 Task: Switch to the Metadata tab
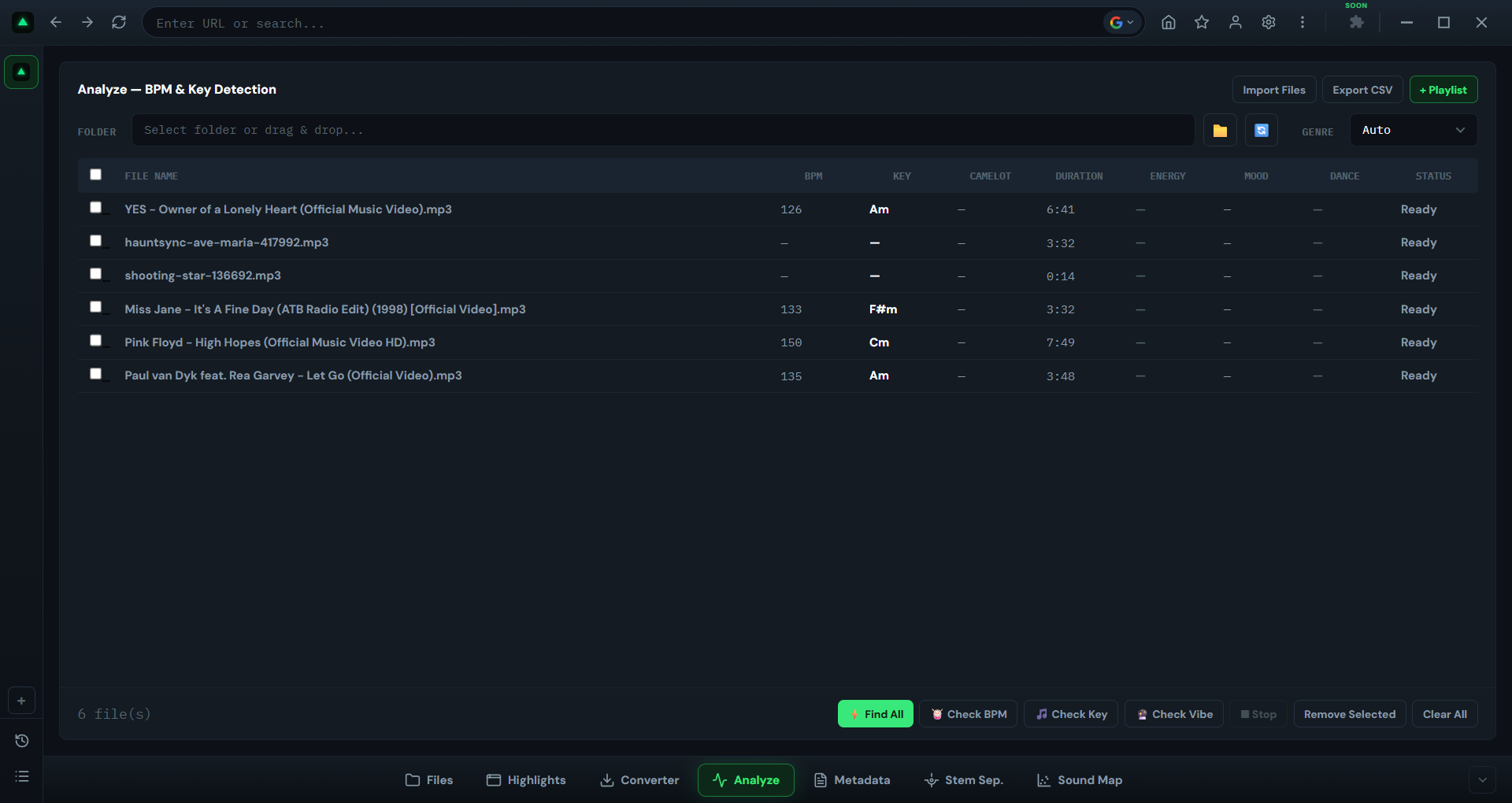[x=852, y=780]
